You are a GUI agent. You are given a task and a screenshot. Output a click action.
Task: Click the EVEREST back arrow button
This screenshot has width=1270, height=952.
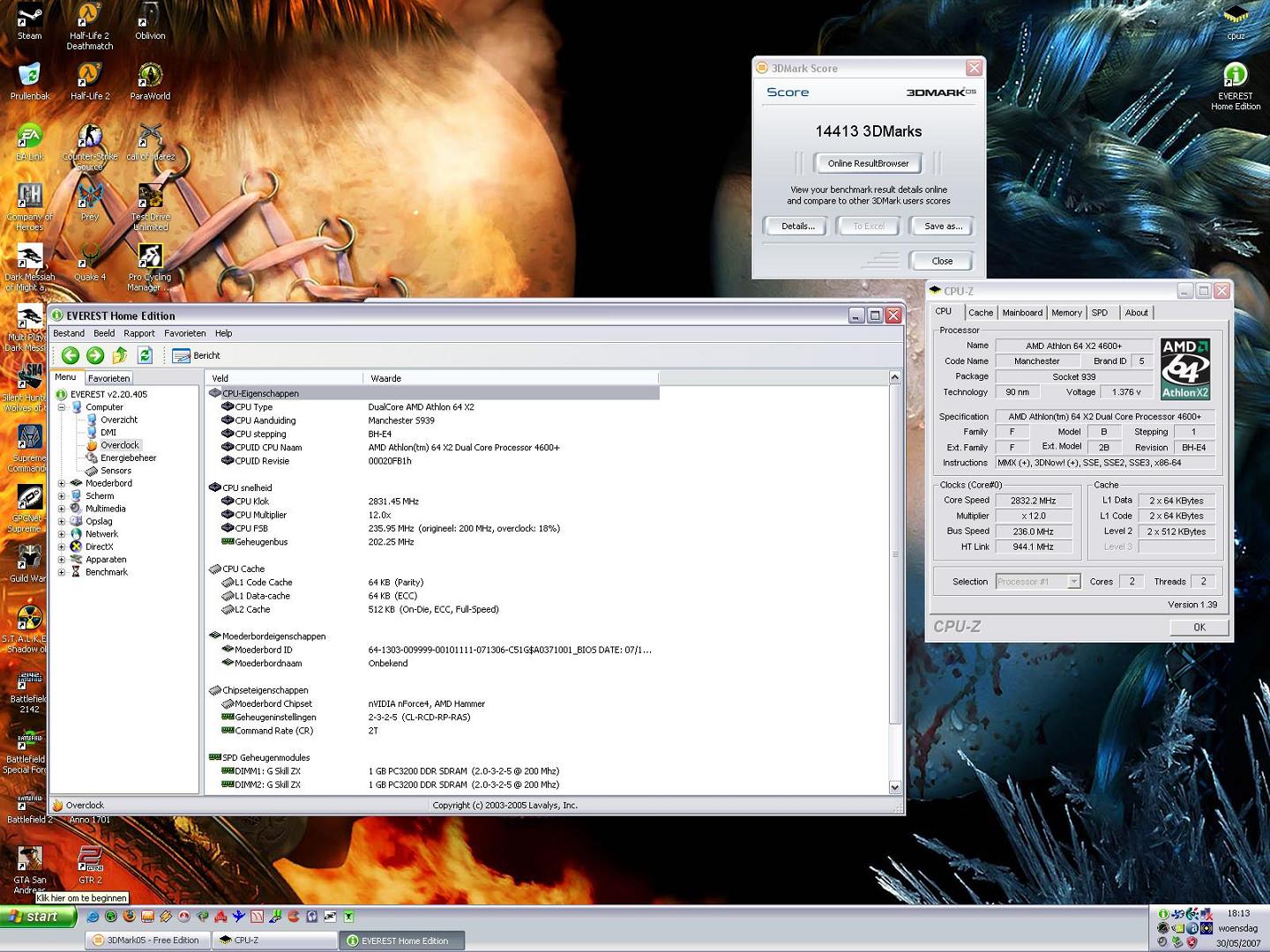(x=71, y=355)
